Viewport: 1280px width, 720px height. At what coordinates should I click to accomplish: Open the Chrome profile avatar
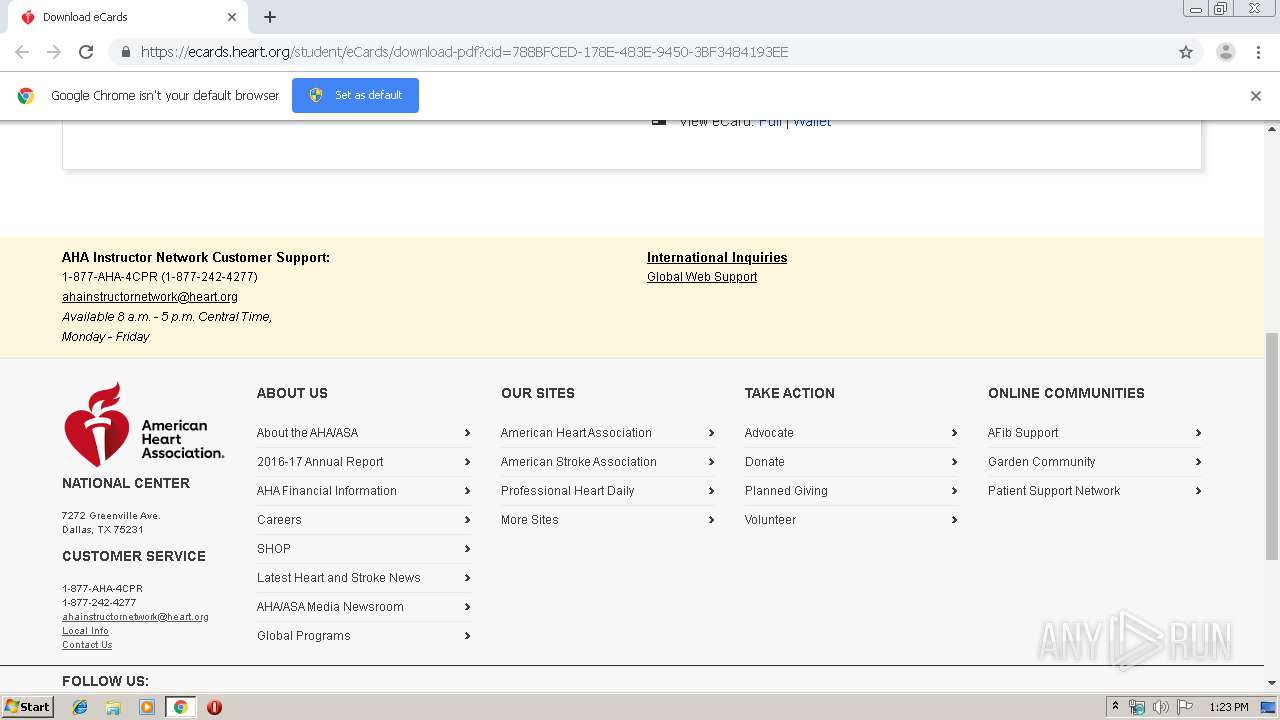pos(1226,52)
